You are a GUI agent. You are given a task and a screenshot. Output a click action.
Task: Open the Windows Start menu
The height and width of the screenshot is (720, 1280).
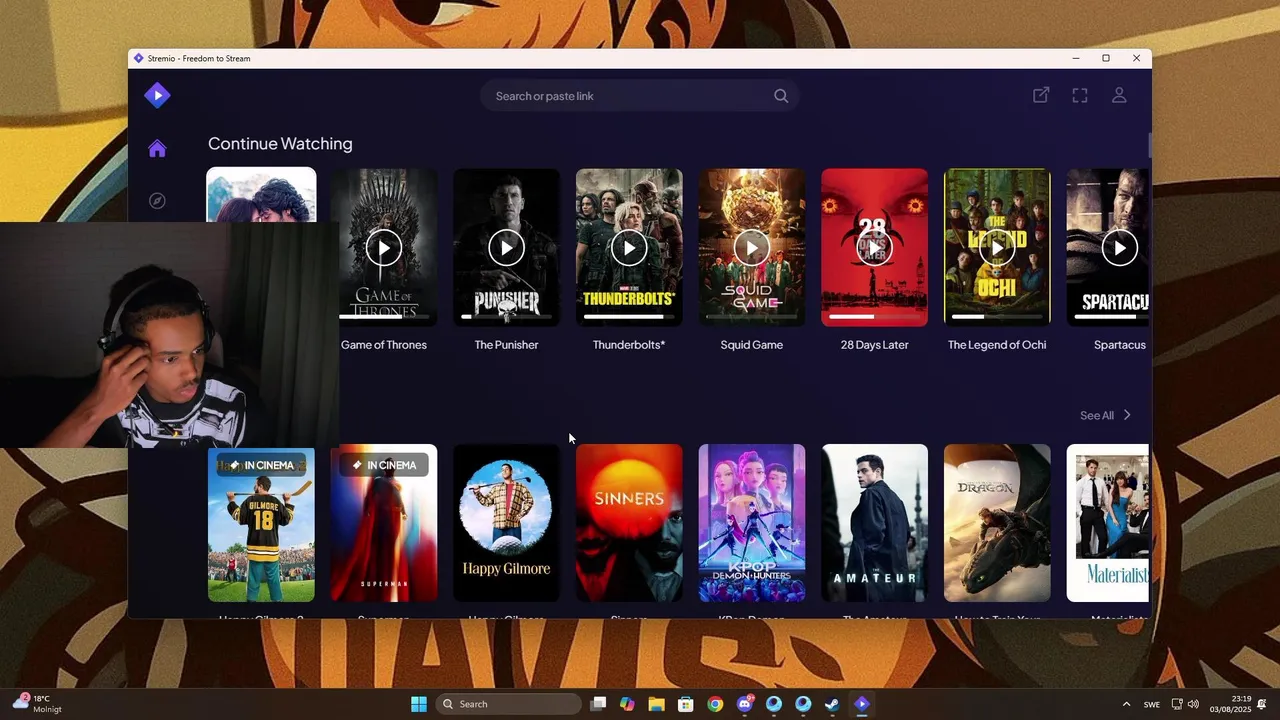point(419,704)
